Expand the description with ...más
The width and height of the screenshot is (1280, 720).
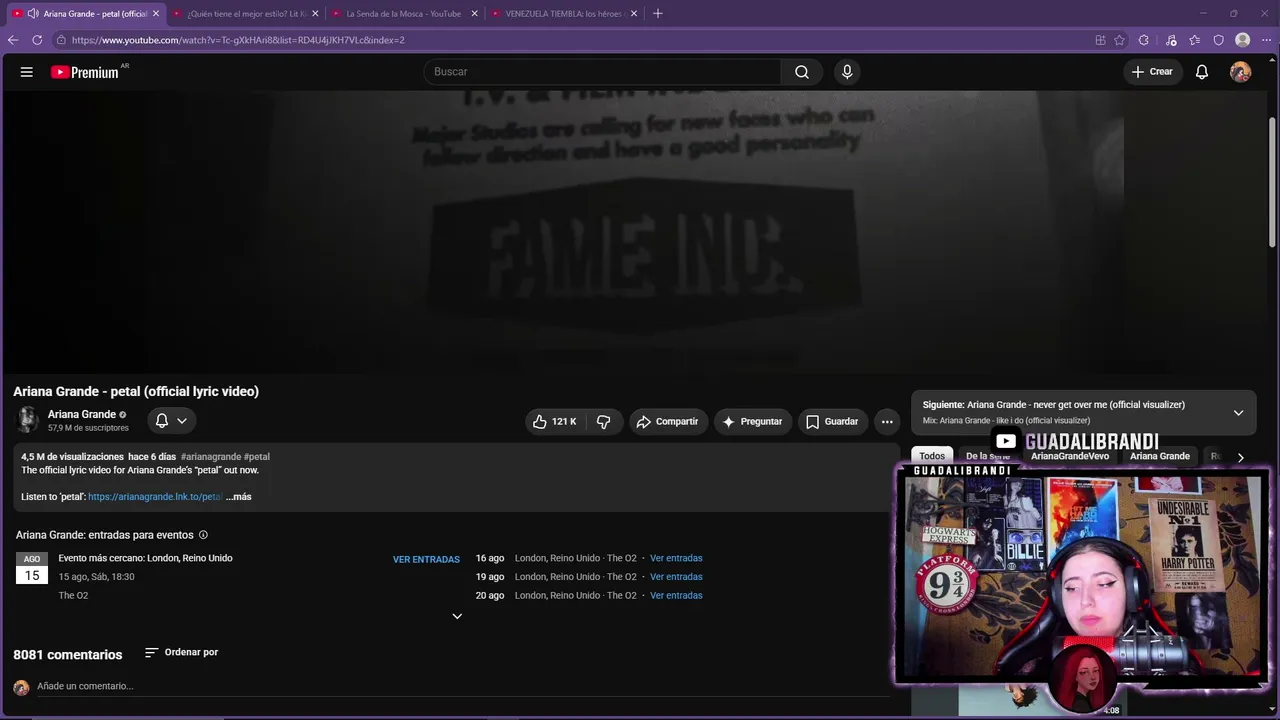tap(239, 497)
